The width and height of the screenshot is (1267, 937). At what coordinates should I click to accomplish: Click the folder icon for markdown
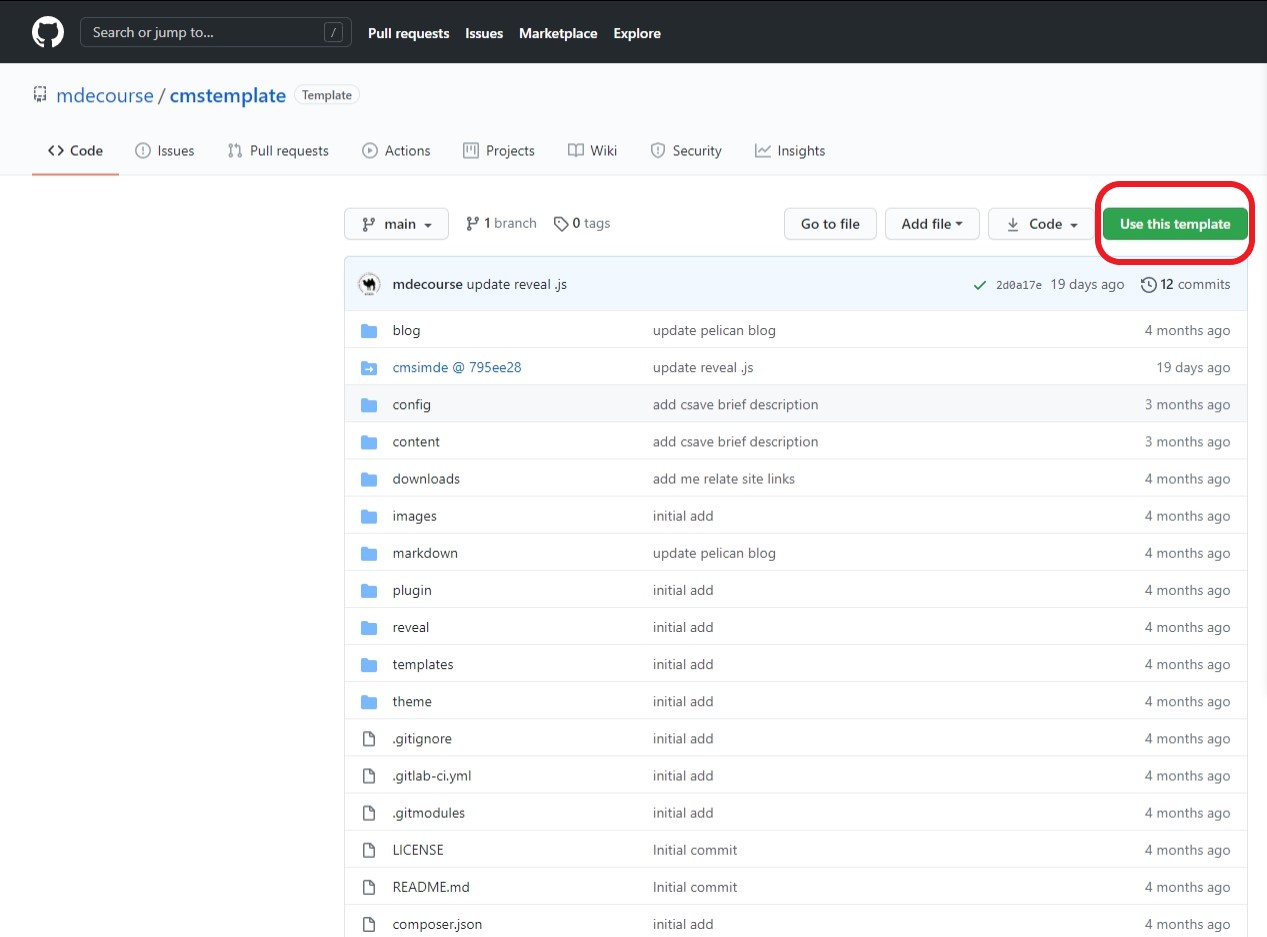(x=369, y=553)
